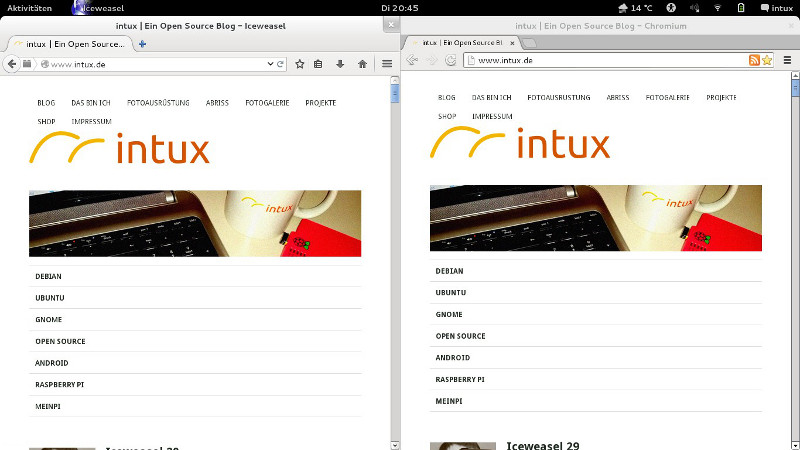Select the intux tab in Iceweasel

point(69,44)
